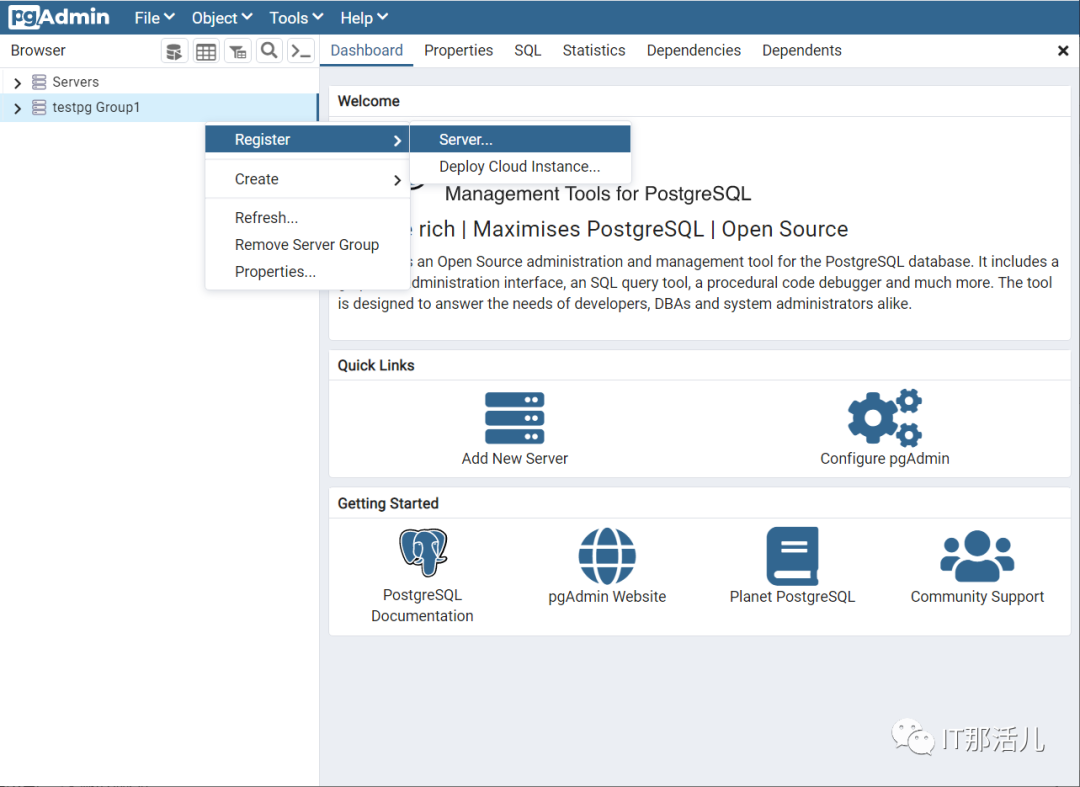Screen dimensions: 1080x787
Task: Choose Server... from the Register submenu
Action: 520,139
